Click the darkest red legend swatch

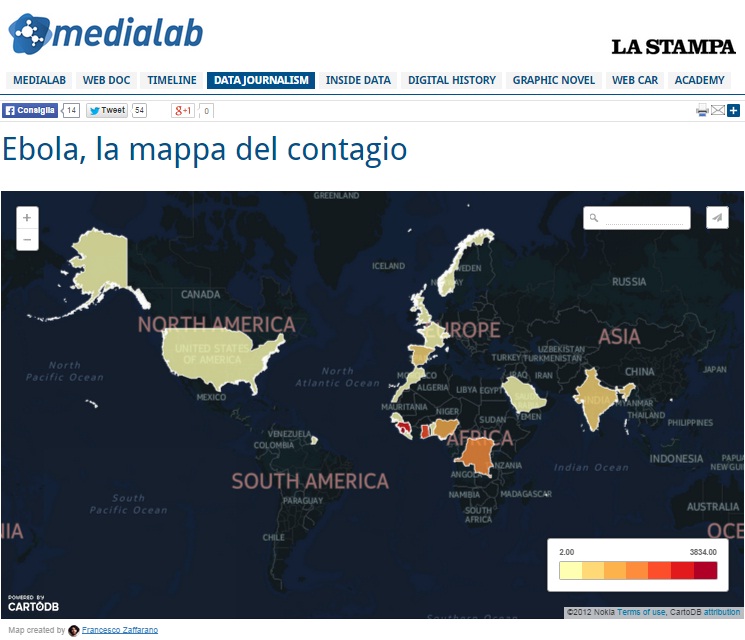pyautogui.click(x=705, y=571)
